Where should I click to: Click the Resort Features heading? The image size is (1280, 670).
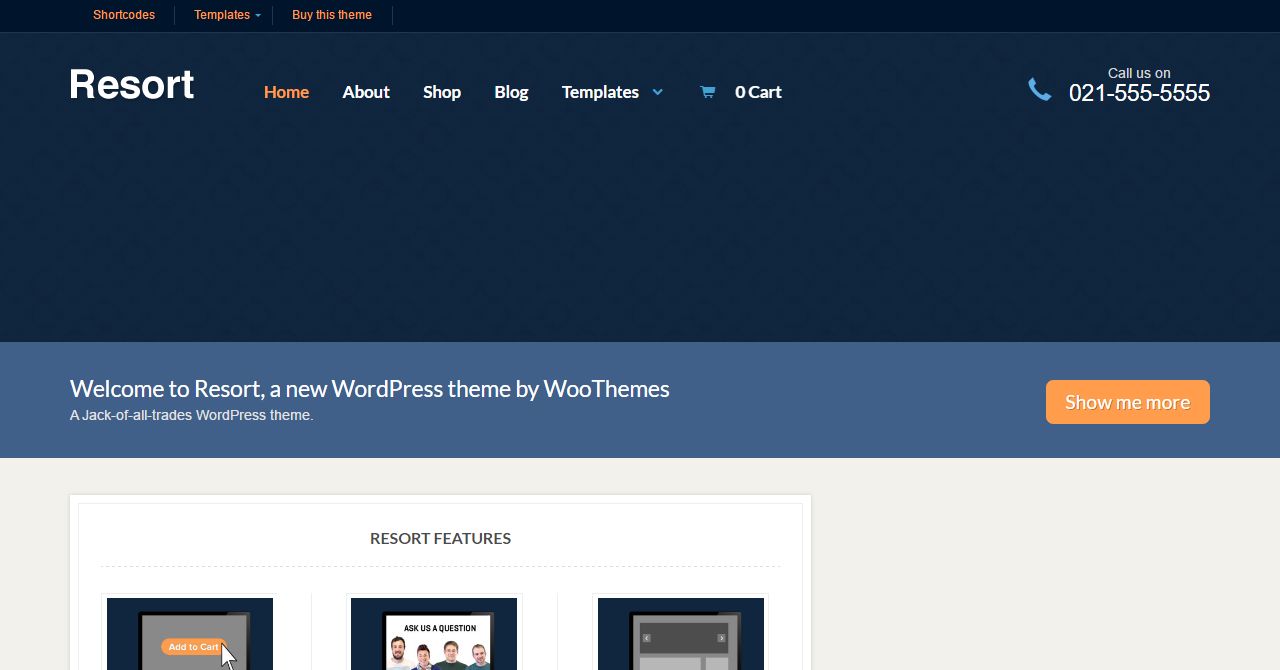(x=440, y=538)
